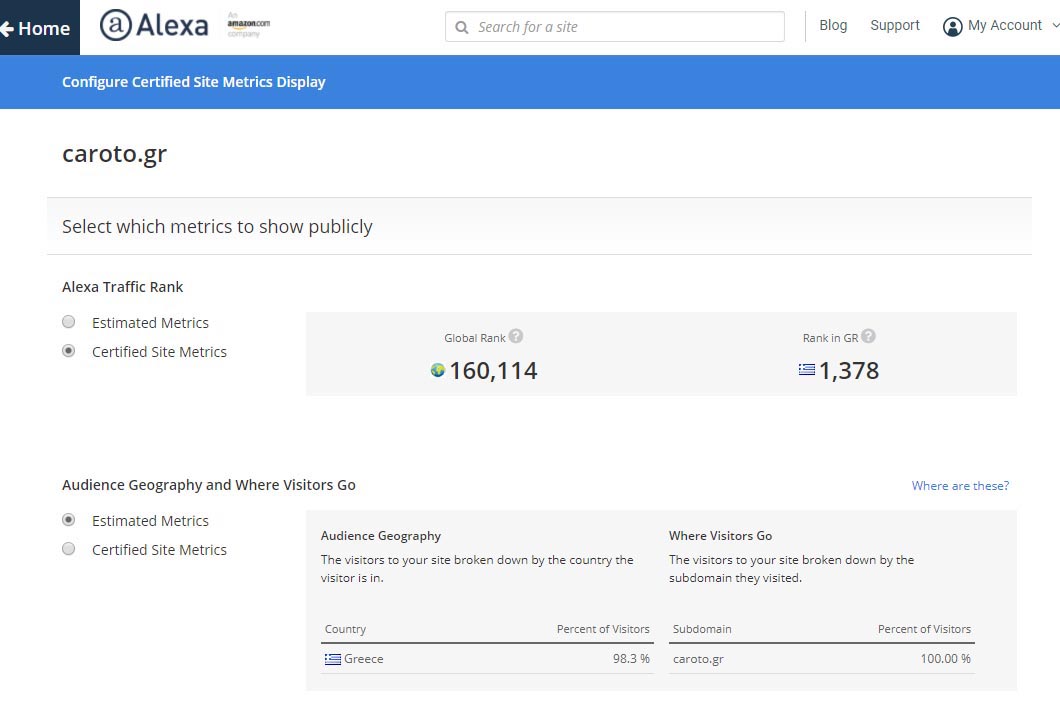This screenshot has height=702, width=1060.
Task: Open the Blog menu item
Action: 833,26
